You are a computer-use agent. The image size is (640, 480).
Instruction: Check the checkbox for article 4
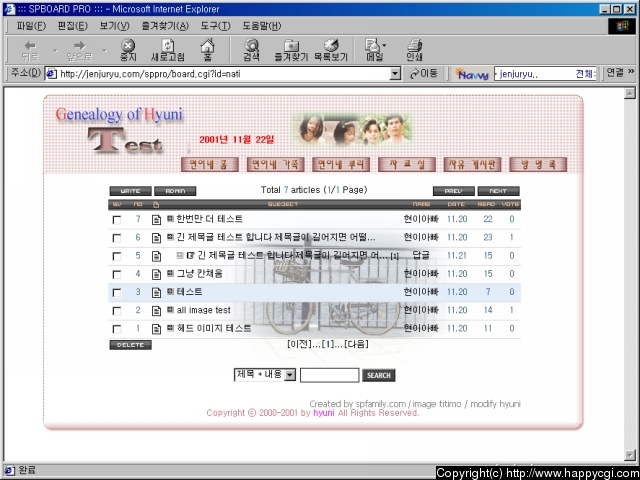(x=117, y=274)
